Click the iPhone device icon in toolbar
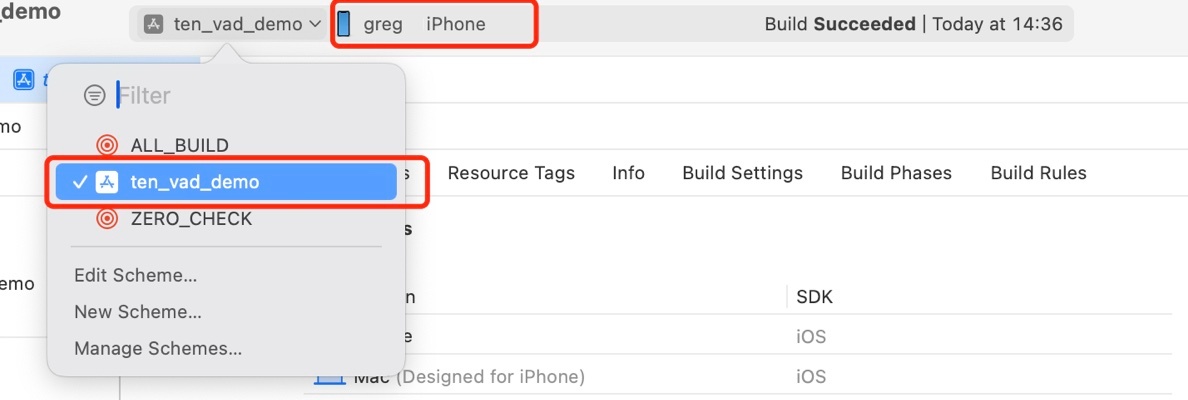 [x=344, y=23]
